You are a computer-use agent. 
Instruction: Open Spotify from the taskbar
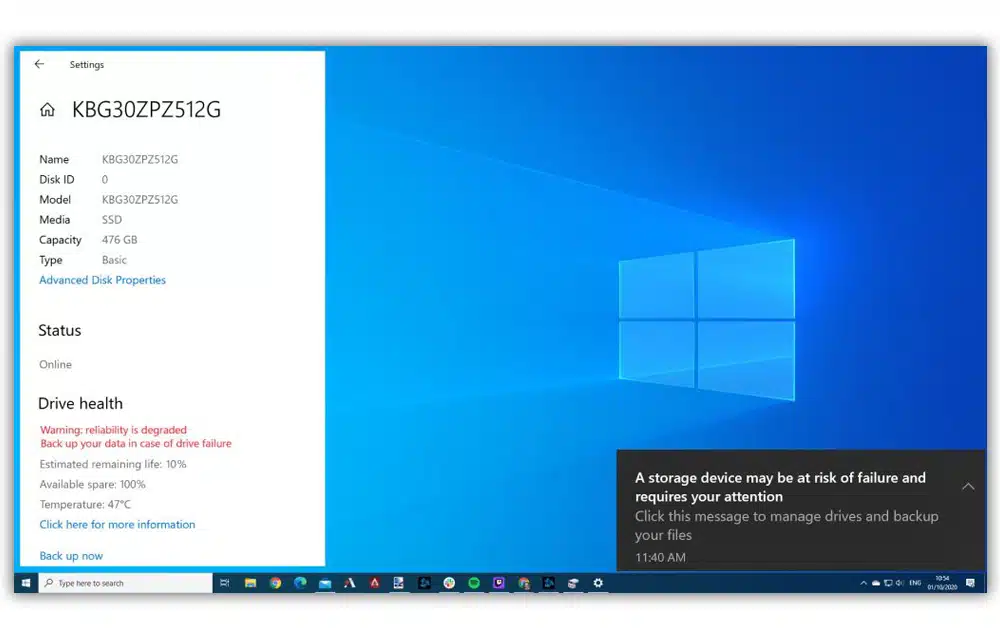tap(474, 583)
